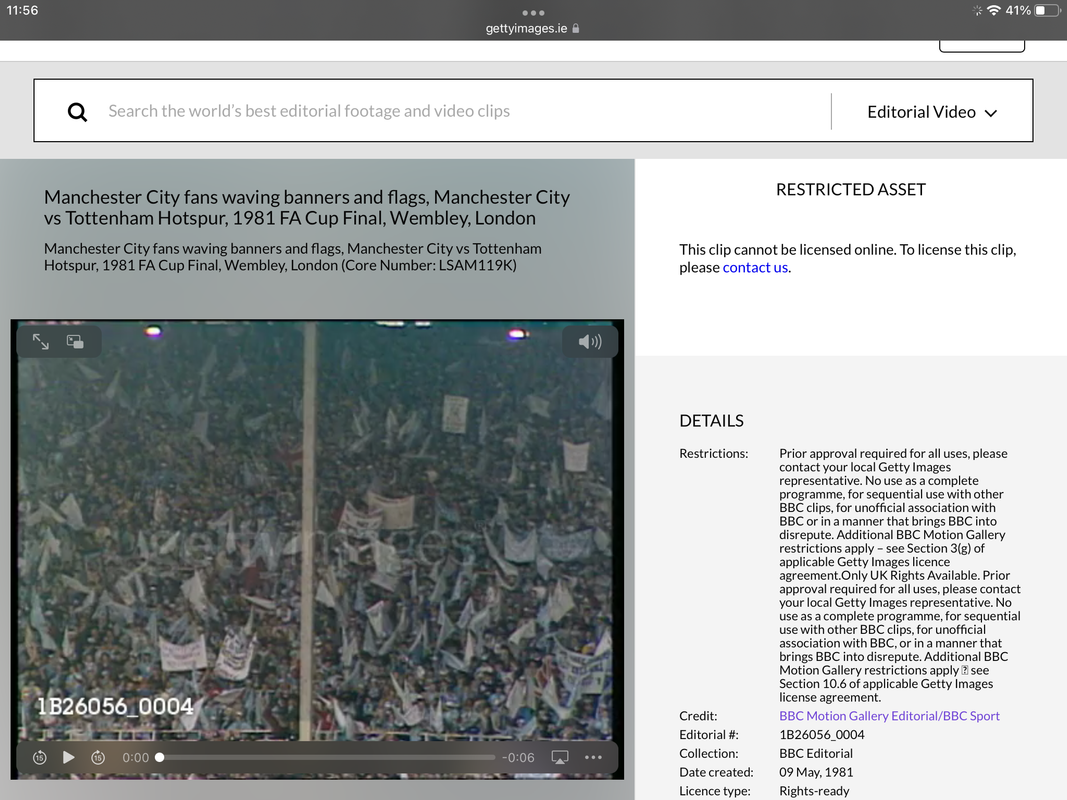Rewind video 15 seconds
This screenshot has width=1067, height=800.
39,757
